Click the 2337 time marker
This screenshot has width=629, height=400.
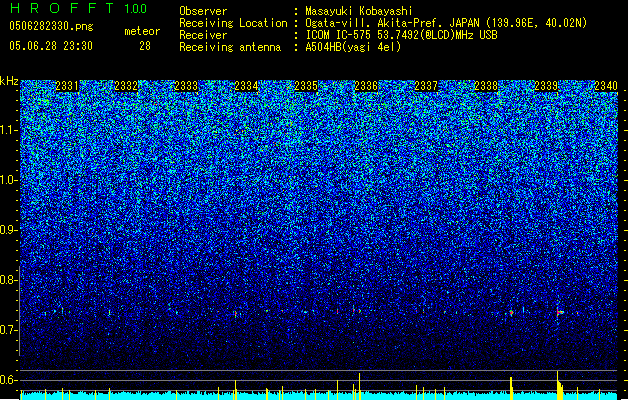(x=426, y=86)
